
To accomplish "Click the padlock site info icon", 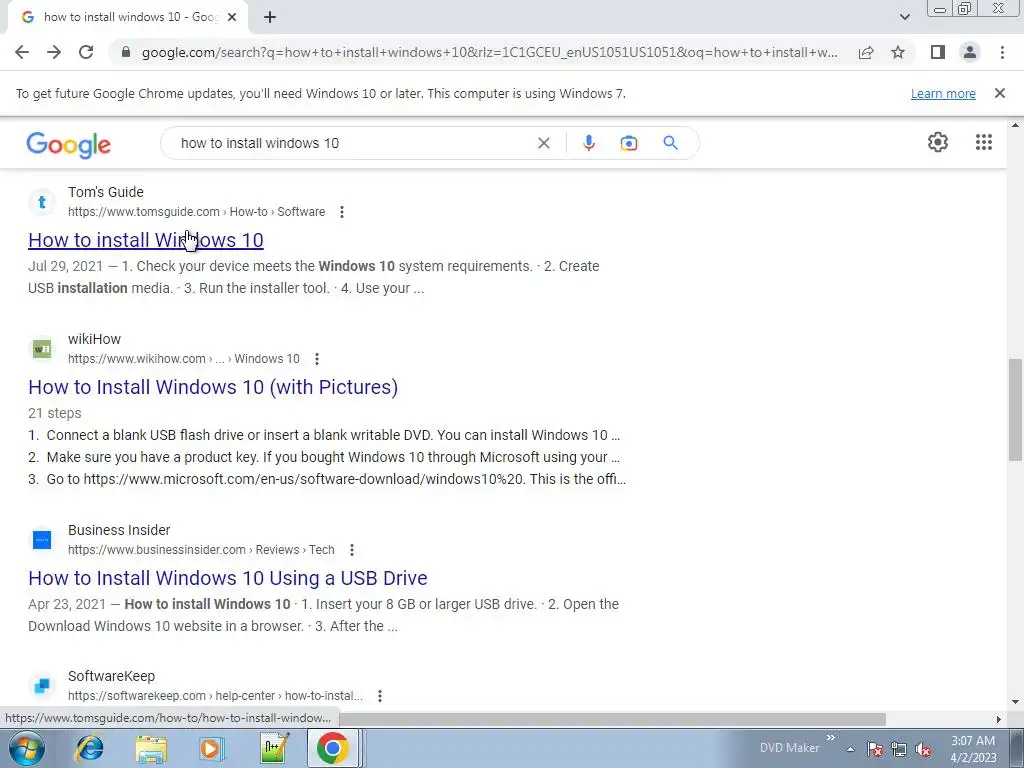I will pos(126,52).
